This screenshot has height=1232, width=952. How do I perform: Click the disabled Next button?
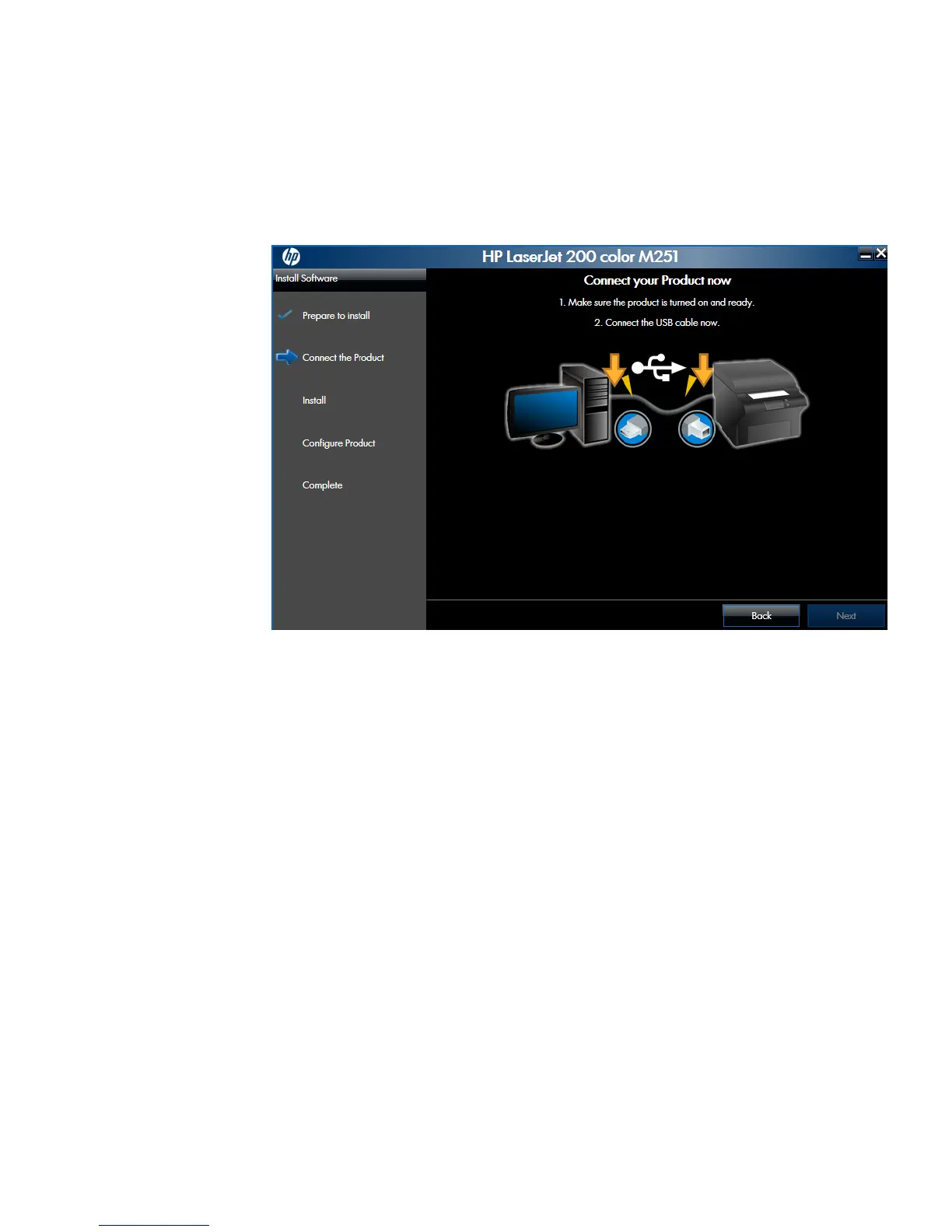coord(846,615)
